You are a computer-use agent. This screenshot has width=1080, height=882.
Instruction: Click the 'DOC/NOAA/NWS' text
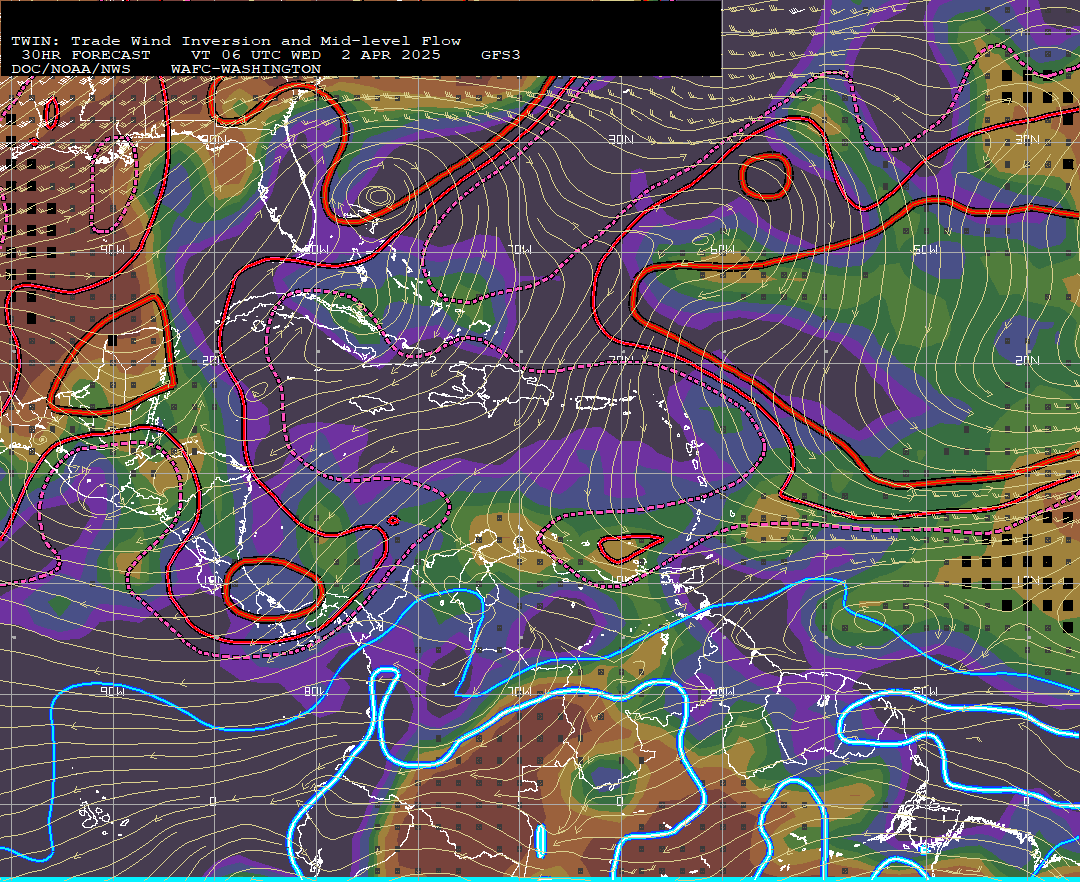point(71,70)
